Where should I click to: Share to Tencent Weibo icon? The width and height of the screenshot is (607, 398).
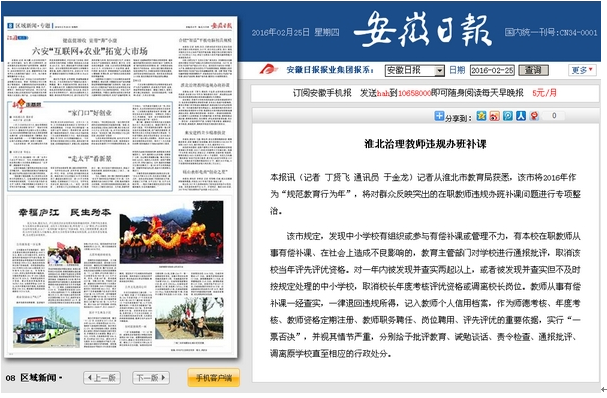(508, 116)
